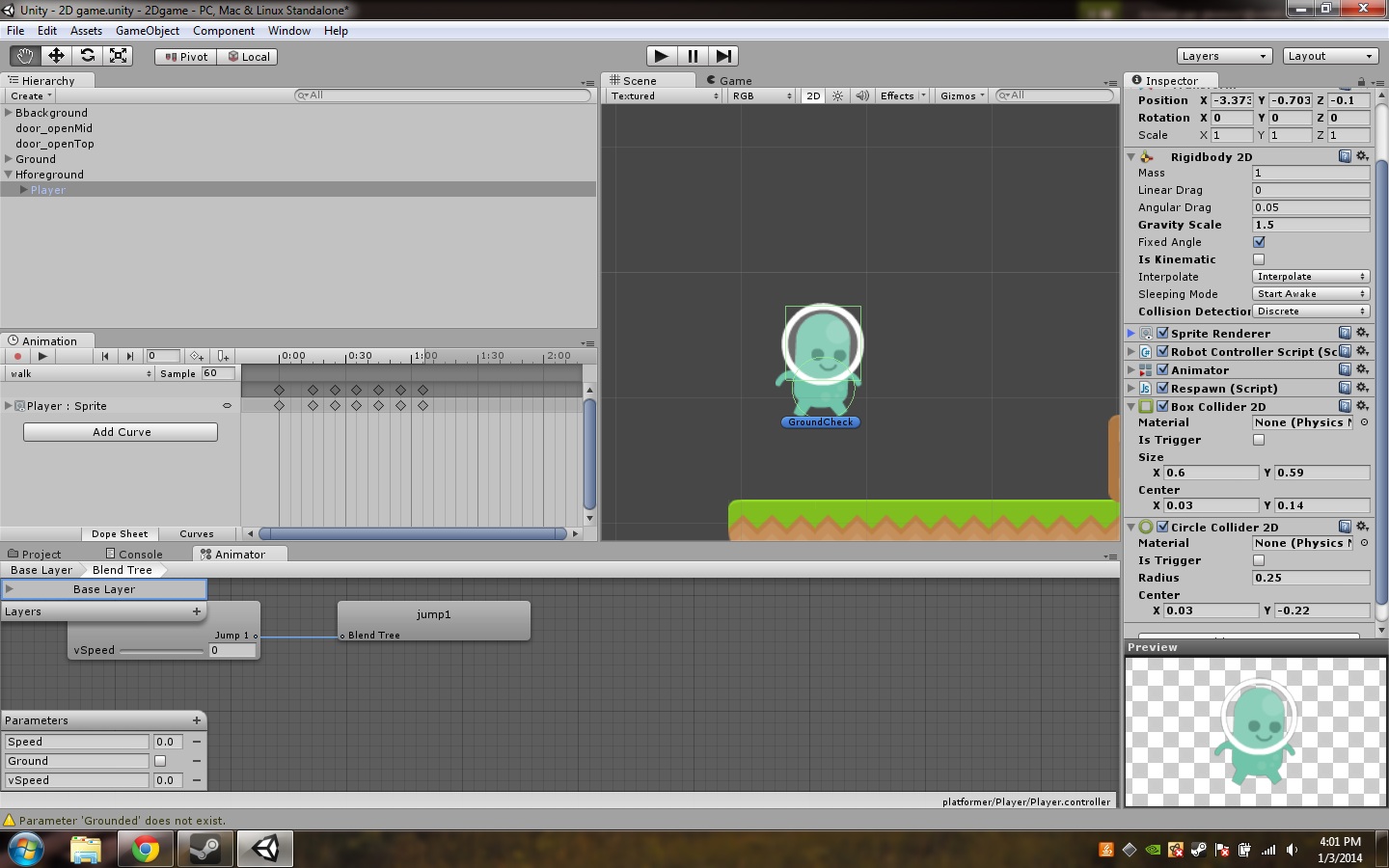This screenshot has height=868, width=1389.
Task: Open the Assets menu
Action: pyautogui.click(x=86, y=31)
